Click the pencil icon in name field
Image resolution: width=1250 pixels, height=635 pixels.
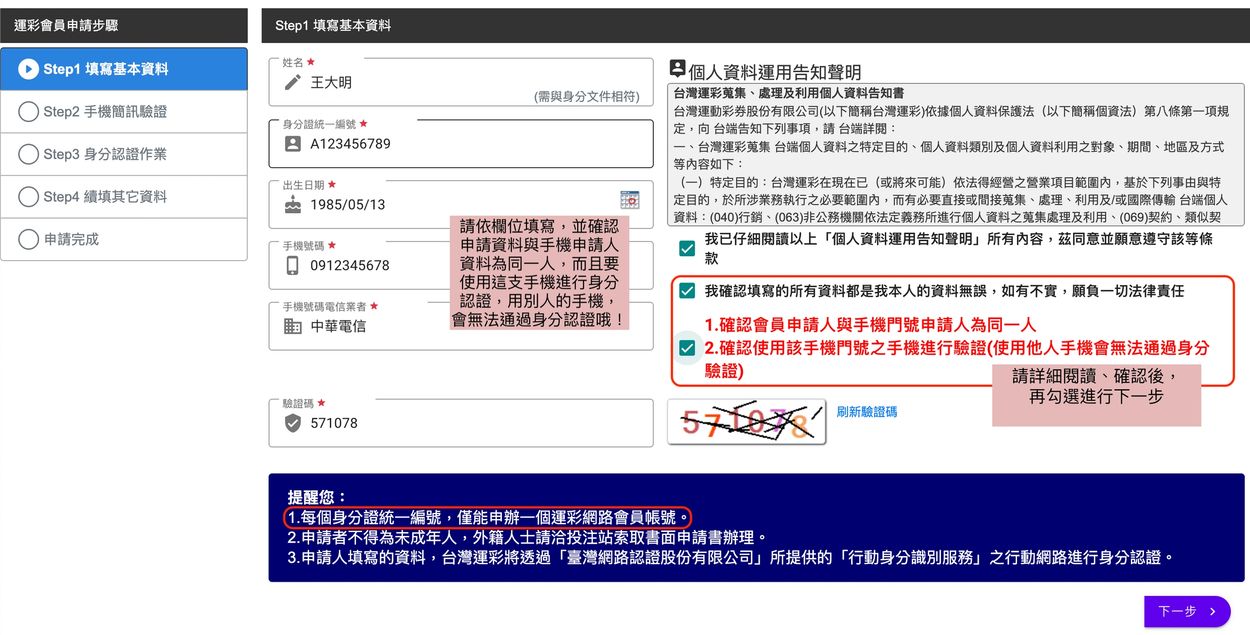(292, 83)
